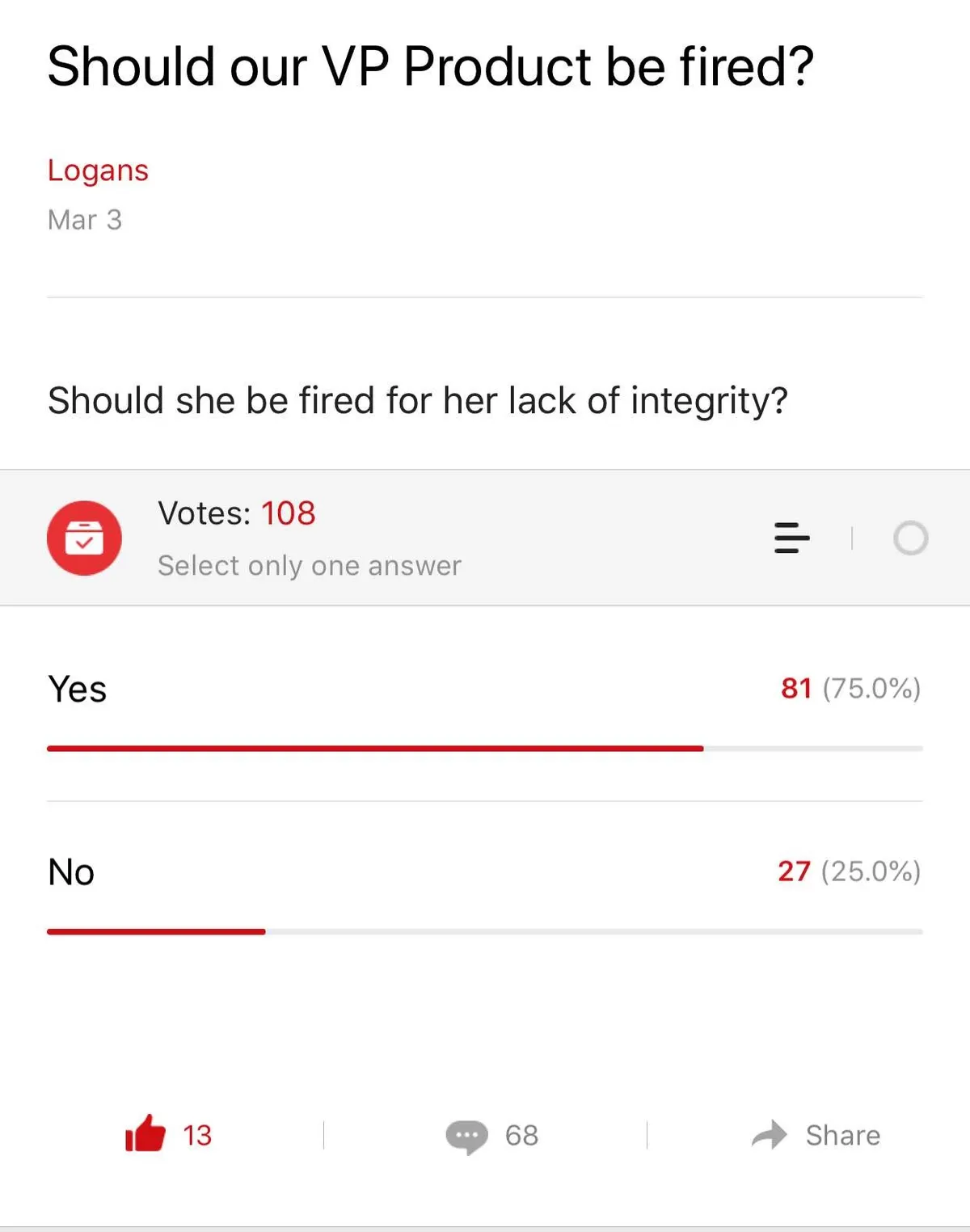The image size is (970, 1232).
Task: Open the poll sort lines icon
Action: pyautogui.click(x=791, y=538)
